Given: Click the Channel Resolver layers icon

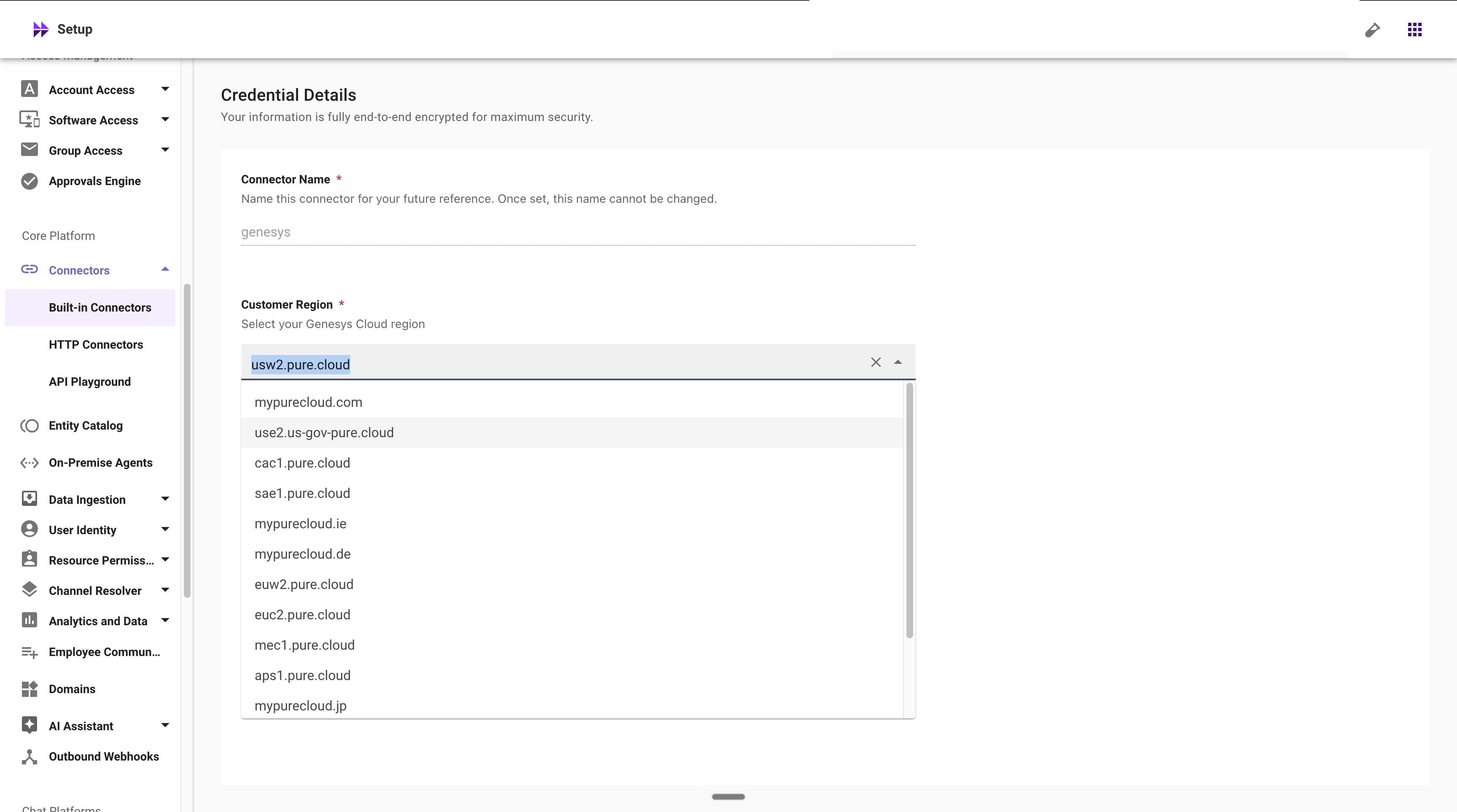Looking at the screenshot, I should 30,590.
